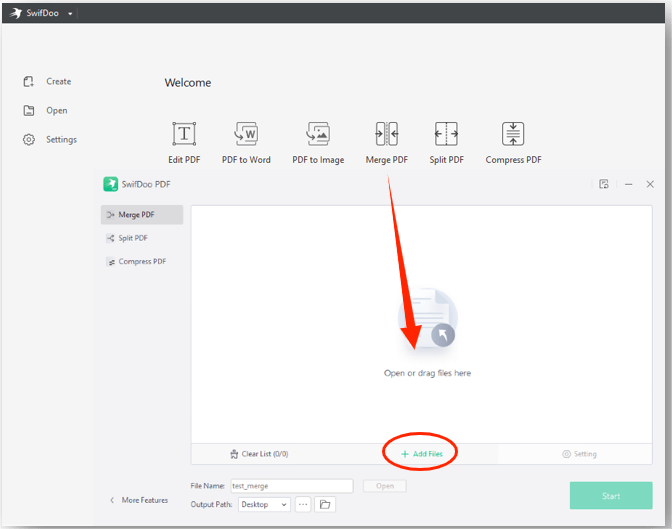The image size is (672, 529).
Task: Select the Merge PDF tab in dialog
Action: [142, 214]
